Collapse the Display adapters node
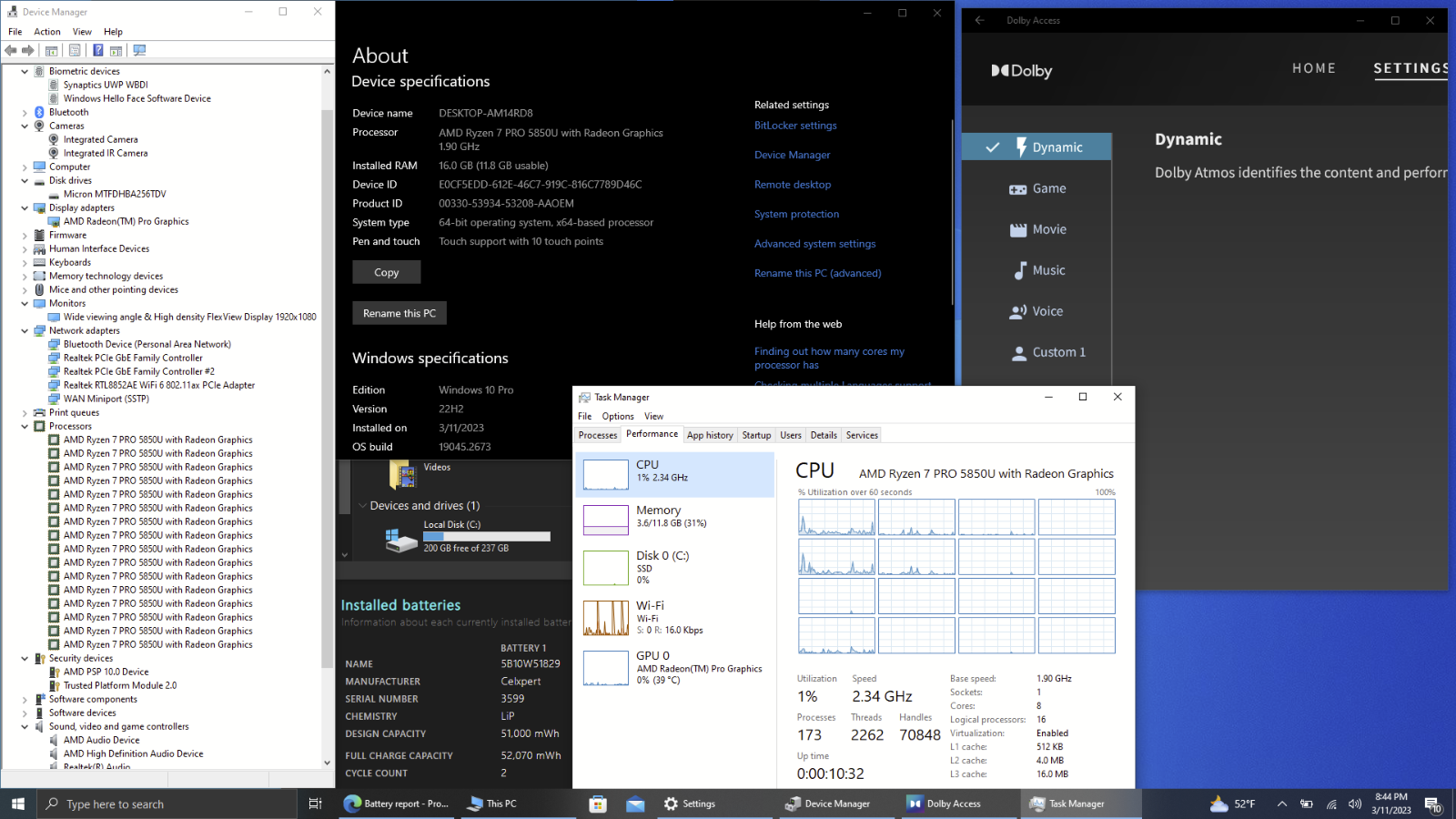 pos(25,207)
